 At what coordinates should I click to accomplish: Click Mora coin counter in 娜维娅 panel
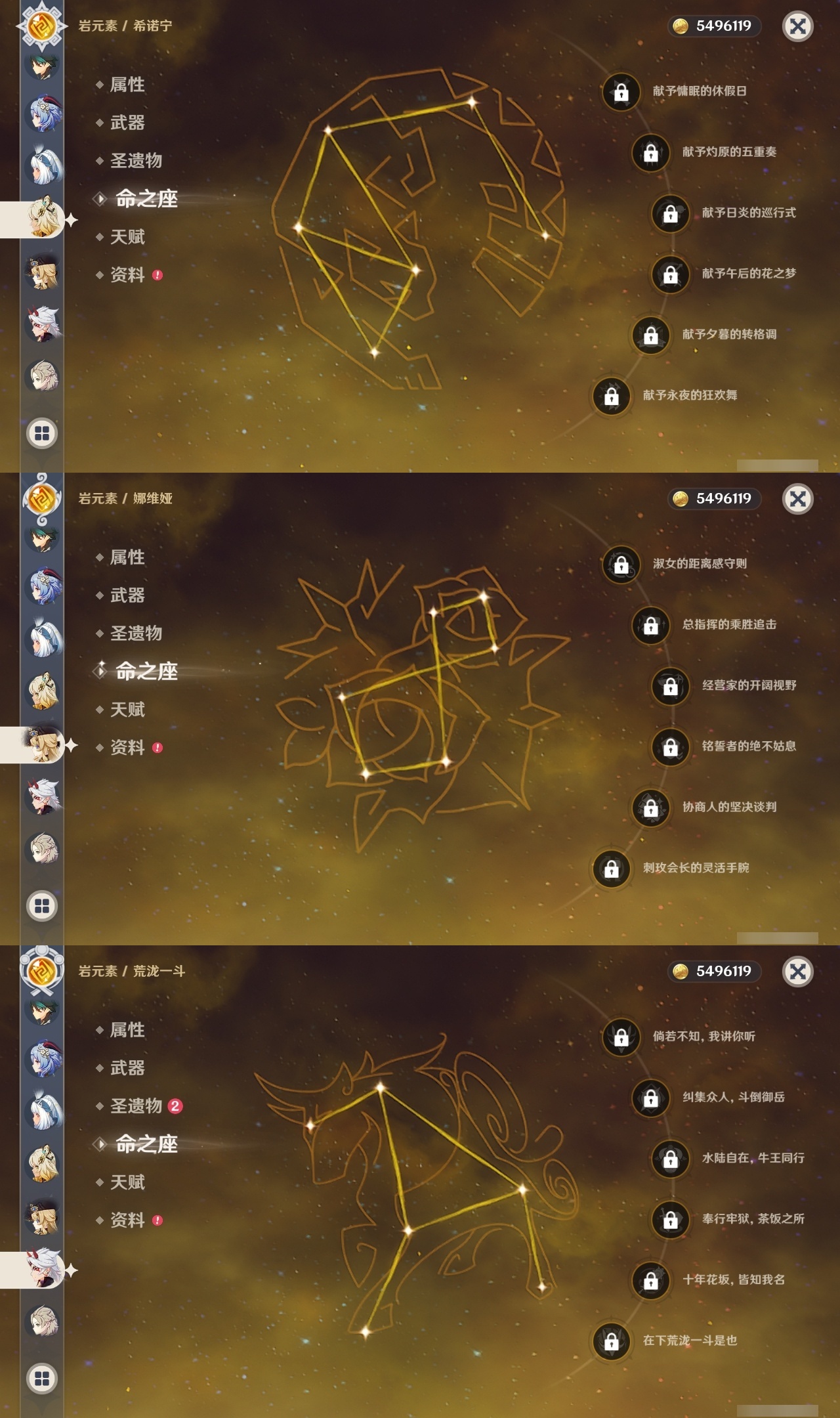(x=715, y=499)
